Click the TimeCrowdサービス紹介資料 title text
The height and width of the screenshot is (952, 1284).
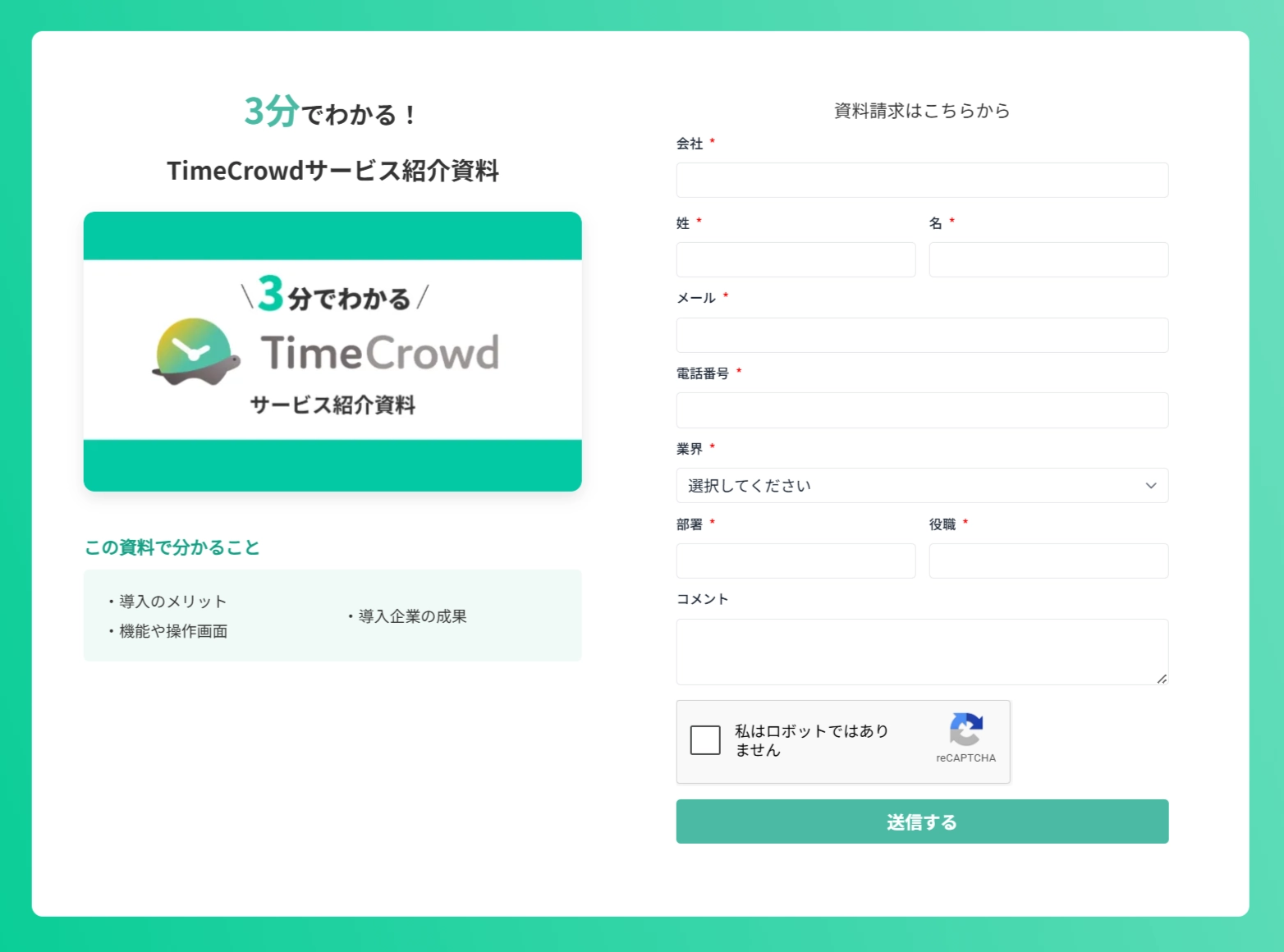pos(332,171)
